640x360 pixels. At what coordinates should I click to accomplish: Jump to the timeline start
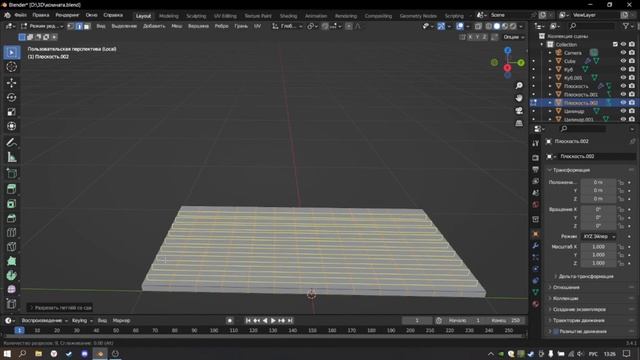(248, 320)
